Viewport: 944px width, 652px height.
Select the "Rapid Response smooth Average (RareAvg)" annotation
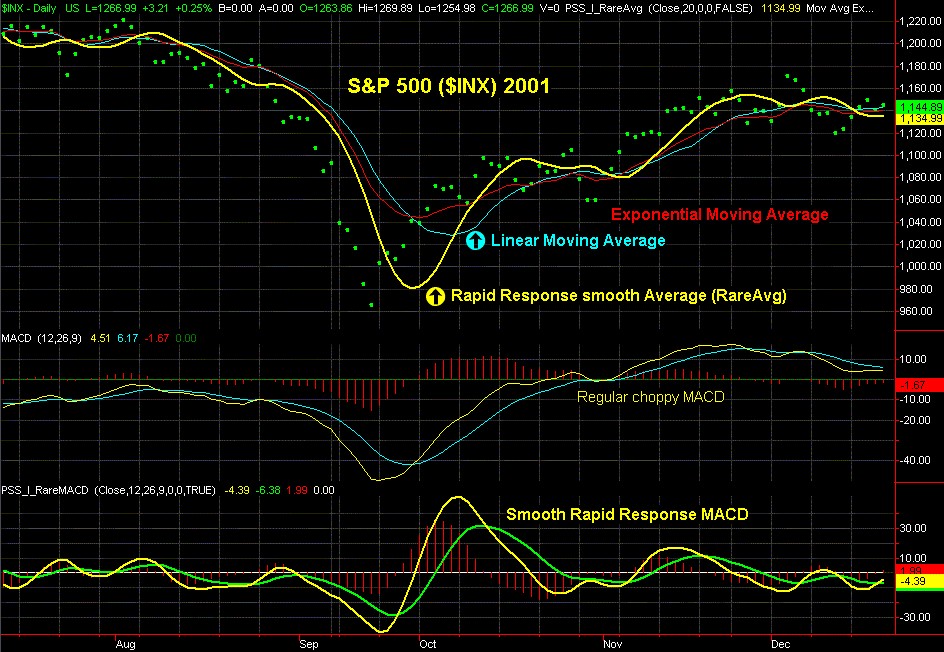pyautogui.click(x=619, y=296)
